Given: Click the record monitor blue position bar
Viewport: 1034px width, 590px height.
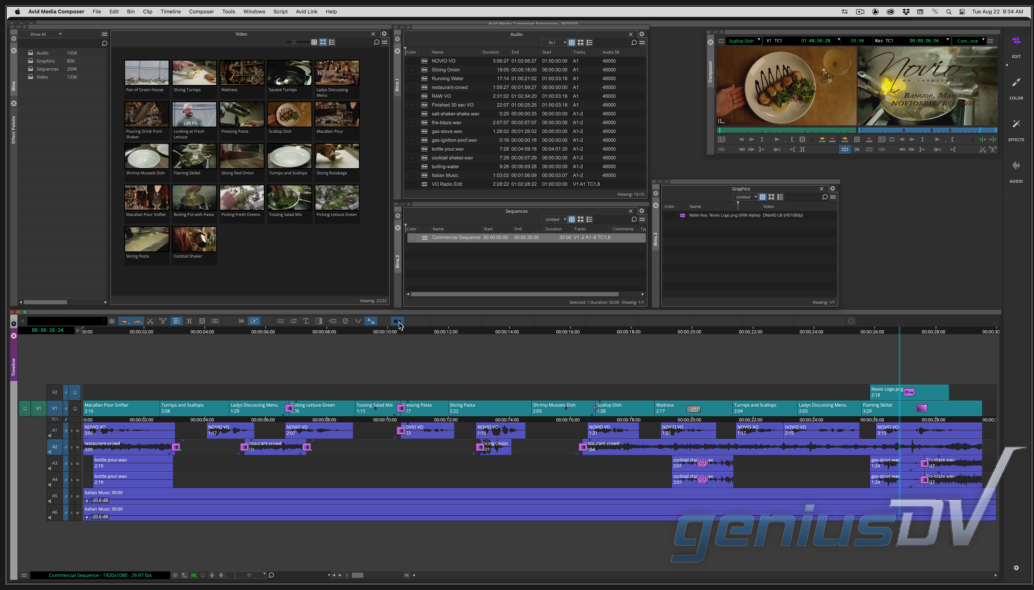Looking at the screenshot, I should click(x=928, y=131).
